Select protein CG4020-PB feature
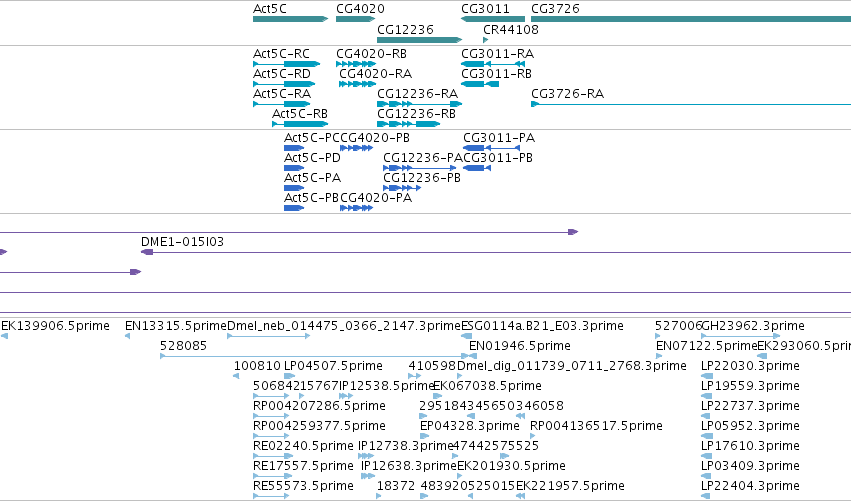The width and height of the screenshot is (851, 501). pos(356,148)
